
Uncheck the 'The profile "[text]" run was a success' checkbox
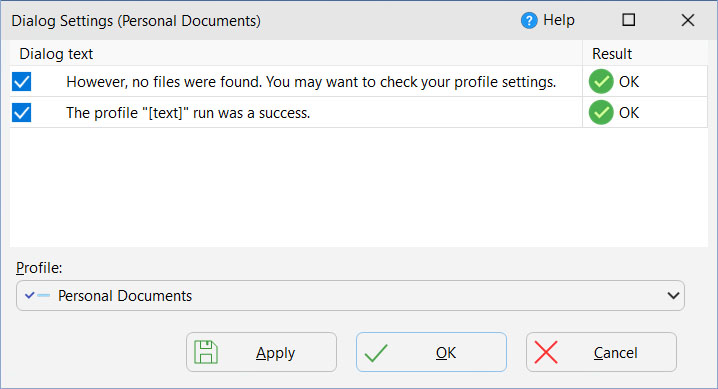click(x=22, y=113)
